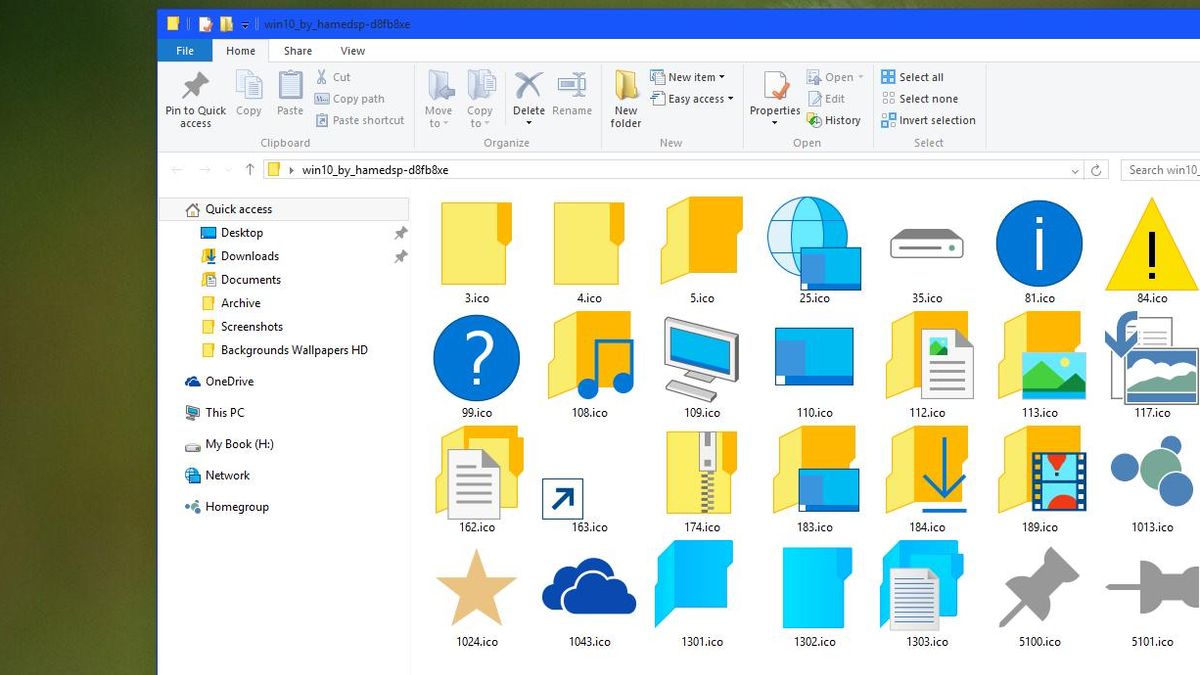Select OneDrive in navigation pane
The width and height of the screenshot is (1200, 675).
click(x=220, y=381)
